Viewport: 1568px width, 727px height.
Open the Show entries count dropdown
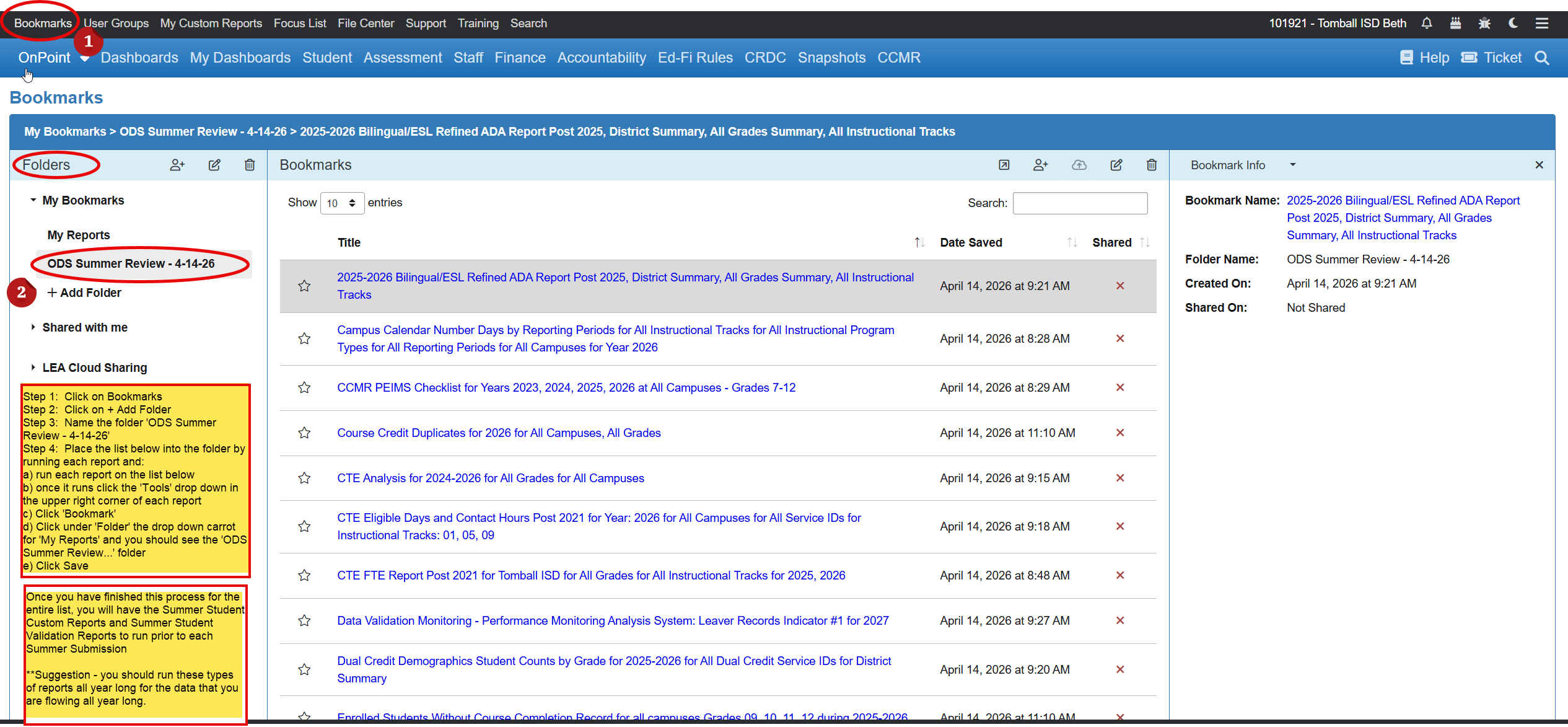pyautogui.click(x=342, y=203)
